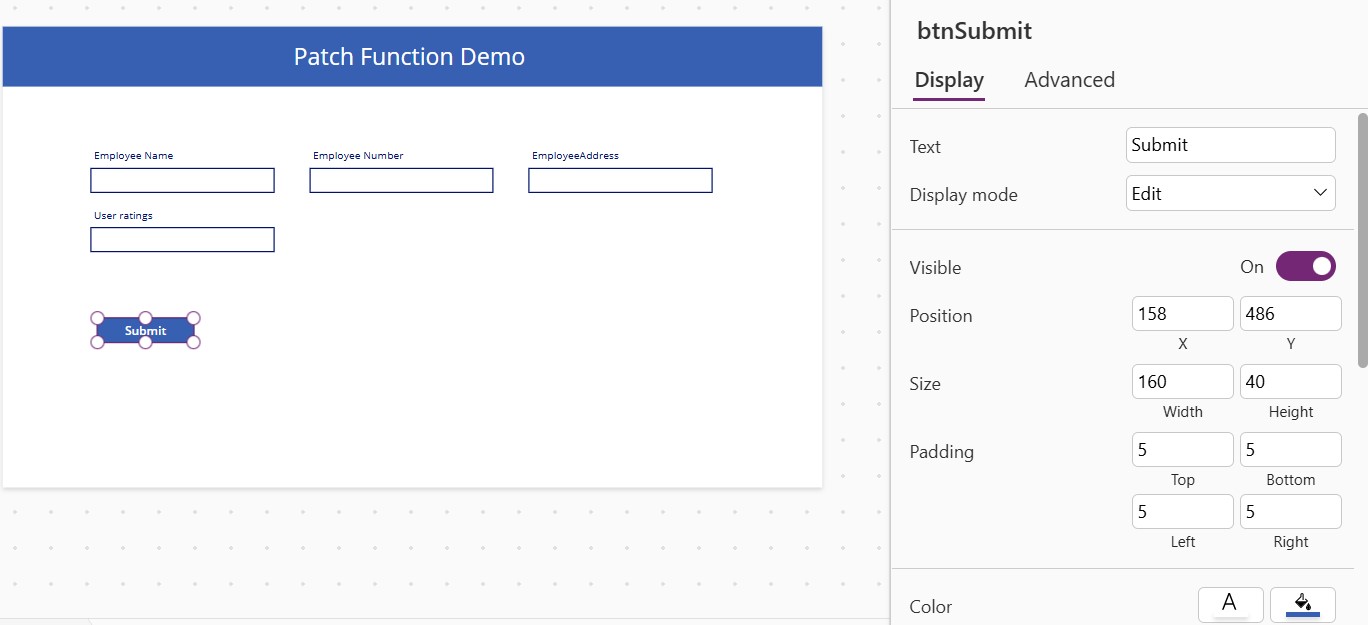The height and width of the screenshot is (625, 1368).
Task: Click the Position Y input field
Action: pos(1290,314)
